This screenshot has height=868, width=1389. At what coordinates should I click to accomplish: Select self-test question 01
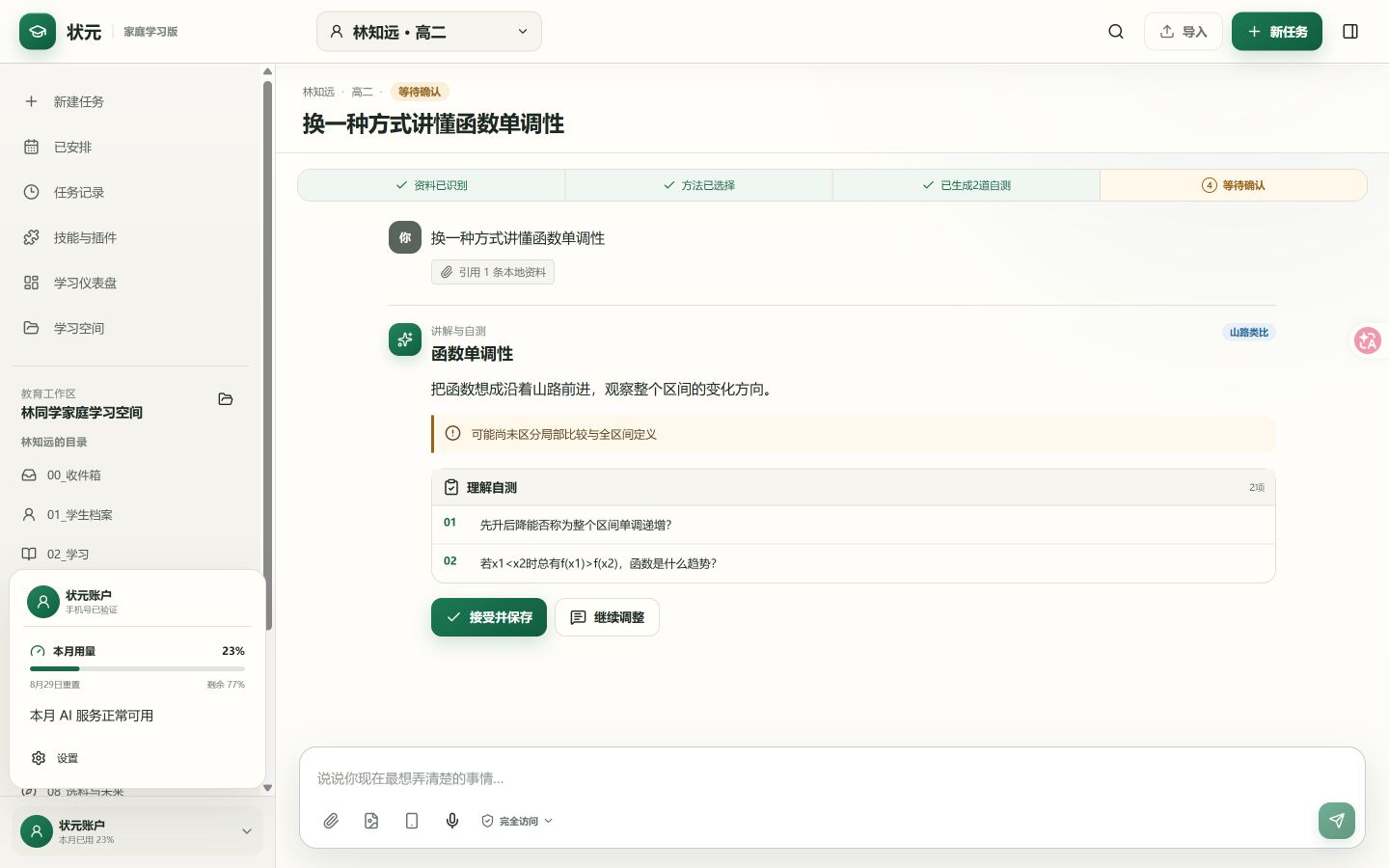pyautogui.click(x=854, y=525)
